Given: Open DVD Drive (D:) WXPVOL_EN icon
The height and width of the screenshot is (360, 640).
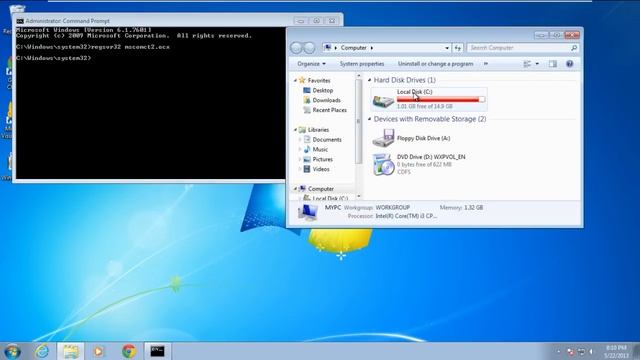Looking at the screenshot, I should 383,164.
